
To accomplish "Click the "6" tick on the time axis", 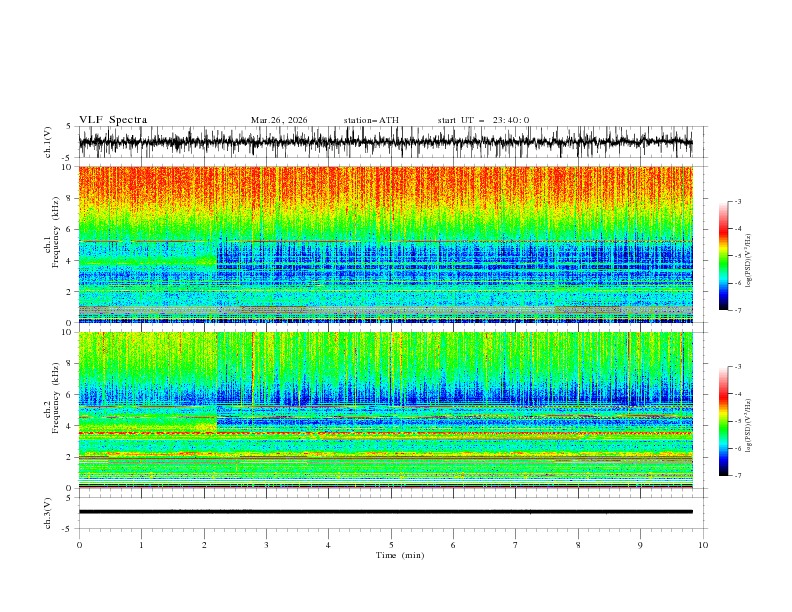I will 453,545.
